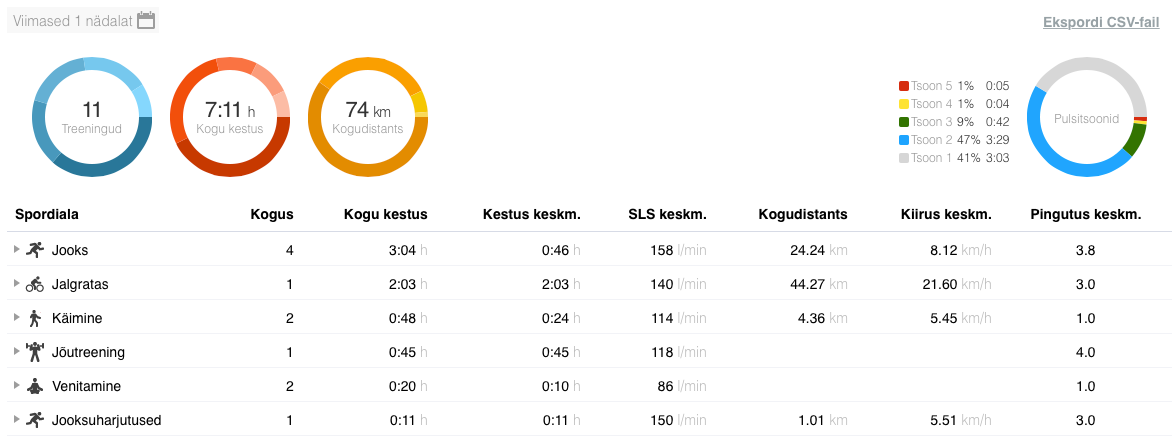Sort table by Kogu kestus column header
1175x437 pixels.
coord(385,214)
